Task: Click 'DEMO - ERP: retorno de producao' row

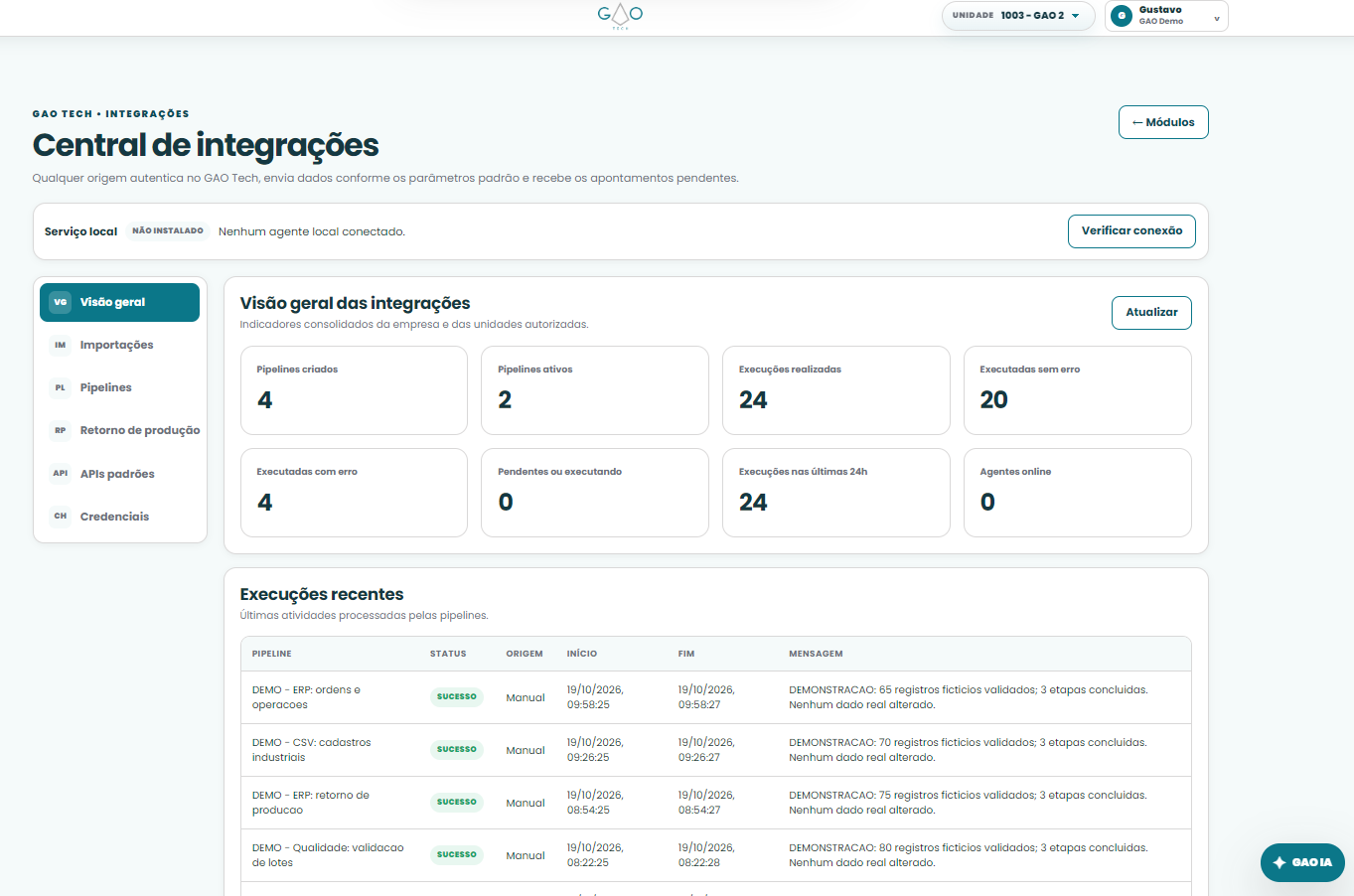Action: click(715, 803)
